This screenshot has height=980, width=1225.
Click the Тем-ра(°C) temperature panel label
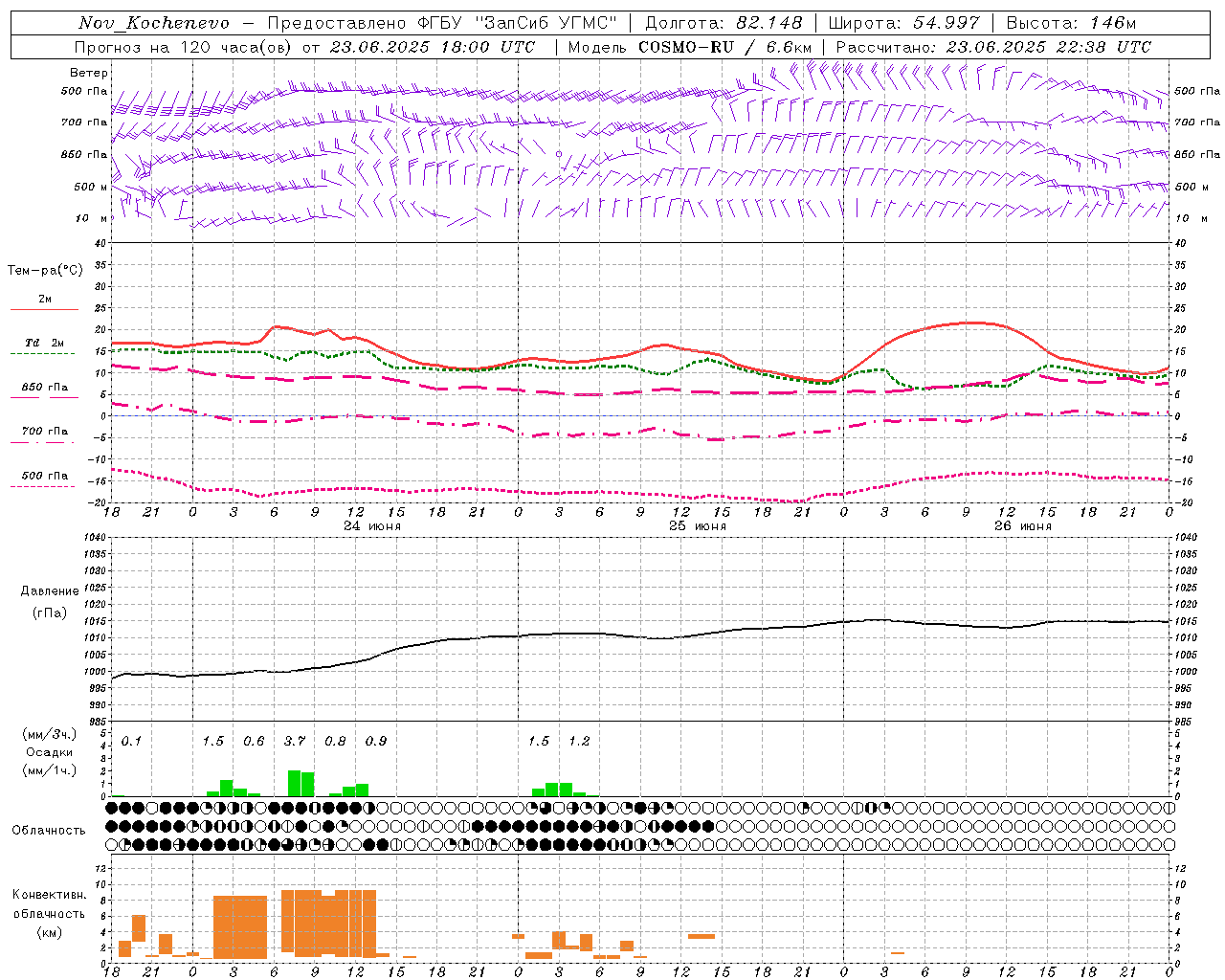click(x=45, y=271)
